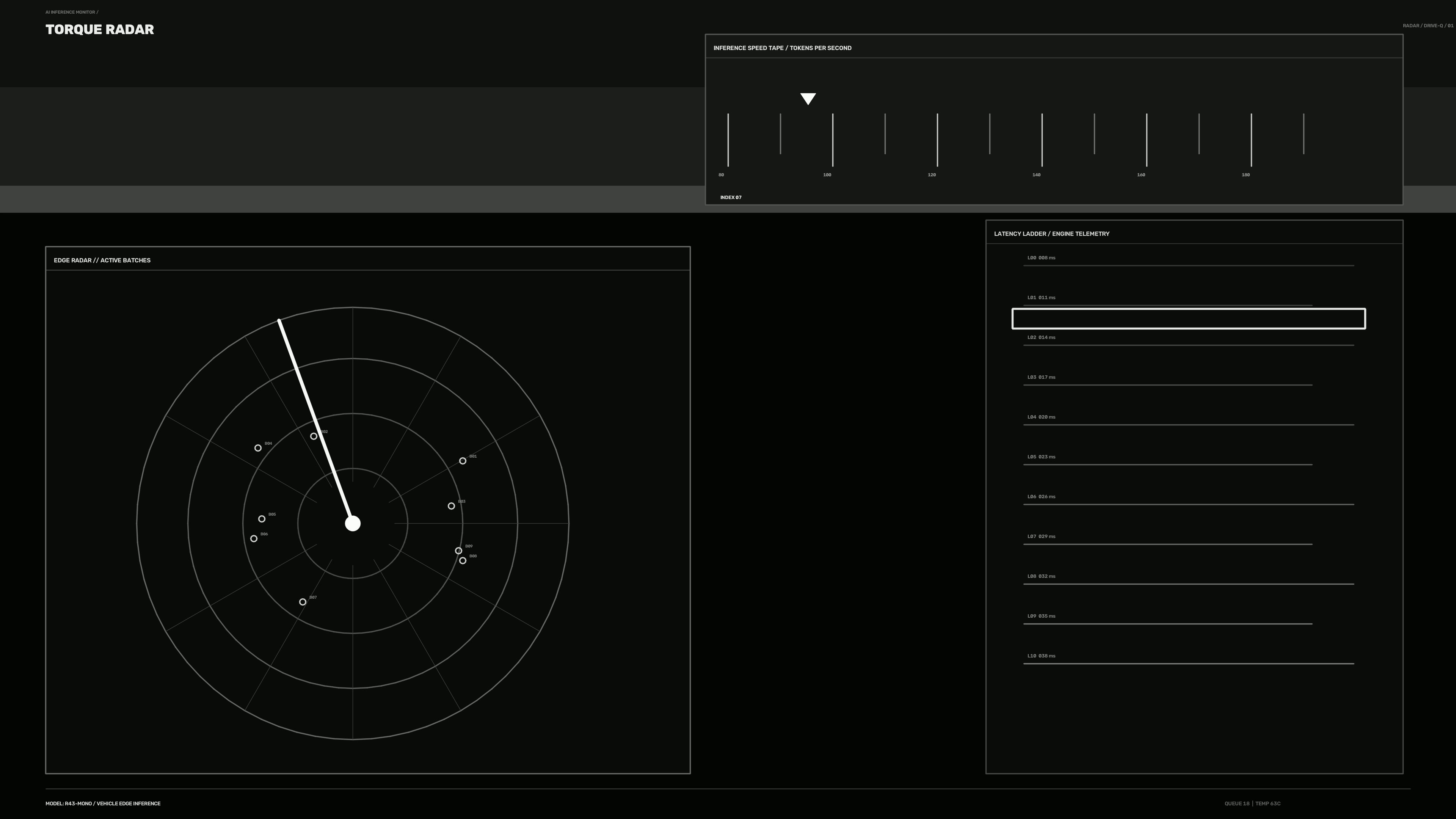1456x819 pixels.
Task: Select batch marker B03 on radar
Action: click(451, 506)
